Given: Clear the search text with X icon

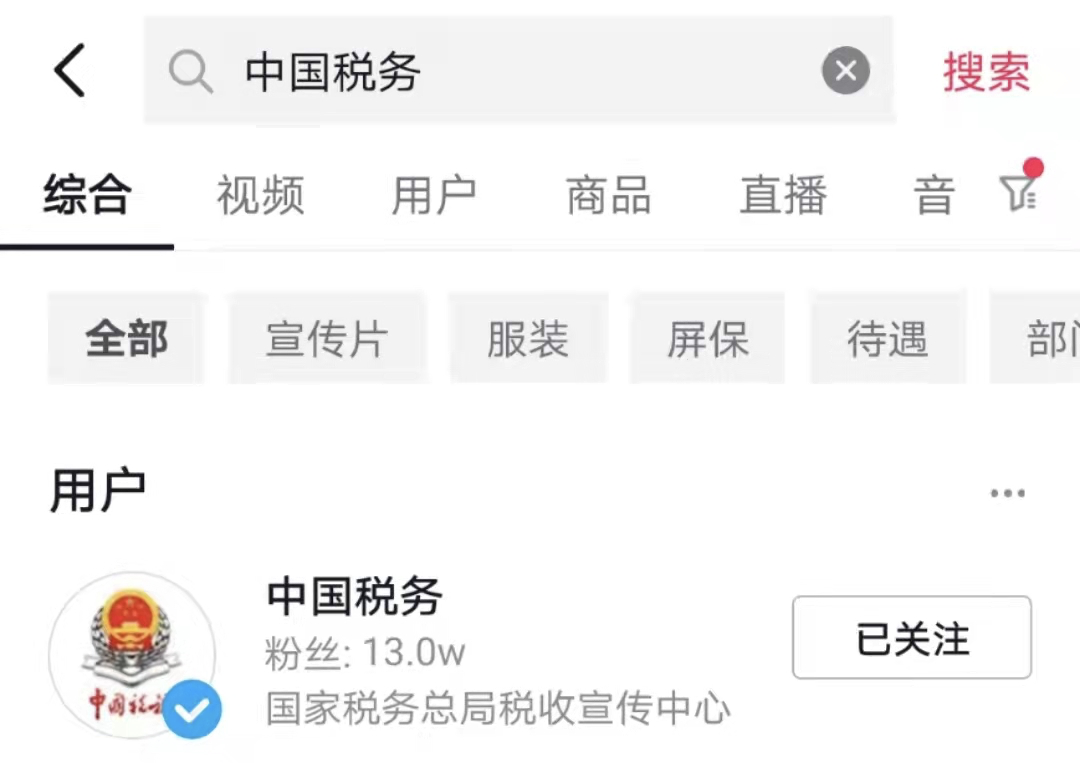Looking at the screenshot, I should coord(846,70).
